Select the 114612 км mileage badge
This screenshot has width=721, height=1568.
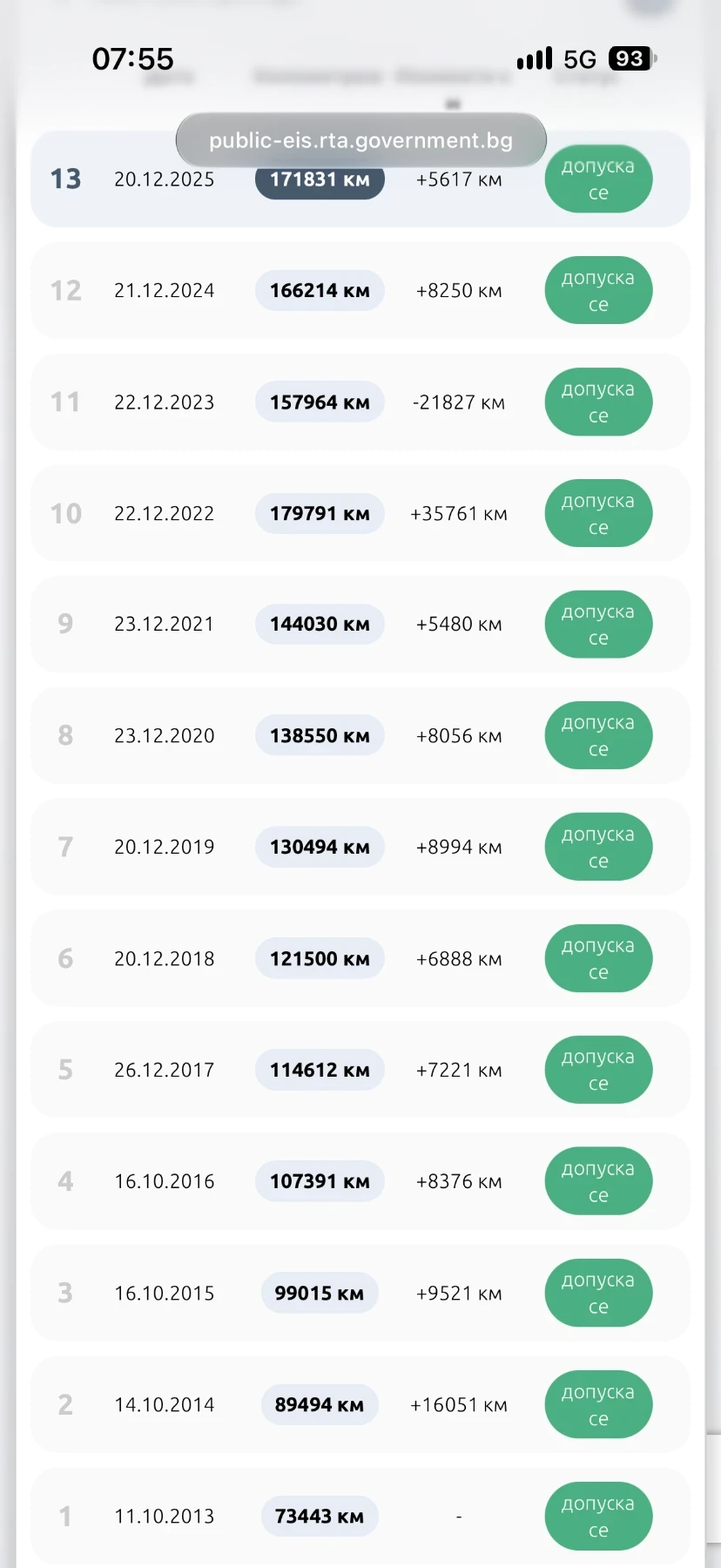click(x=320, y=1070)
